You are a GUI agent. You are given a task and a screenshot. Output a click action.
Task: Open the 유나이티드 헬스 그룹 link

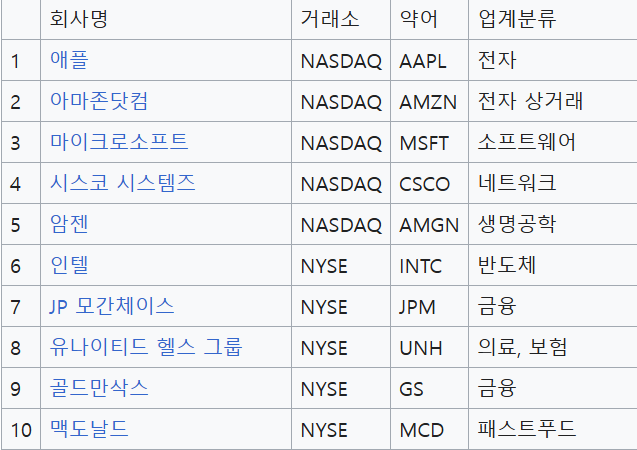(146, 347)
